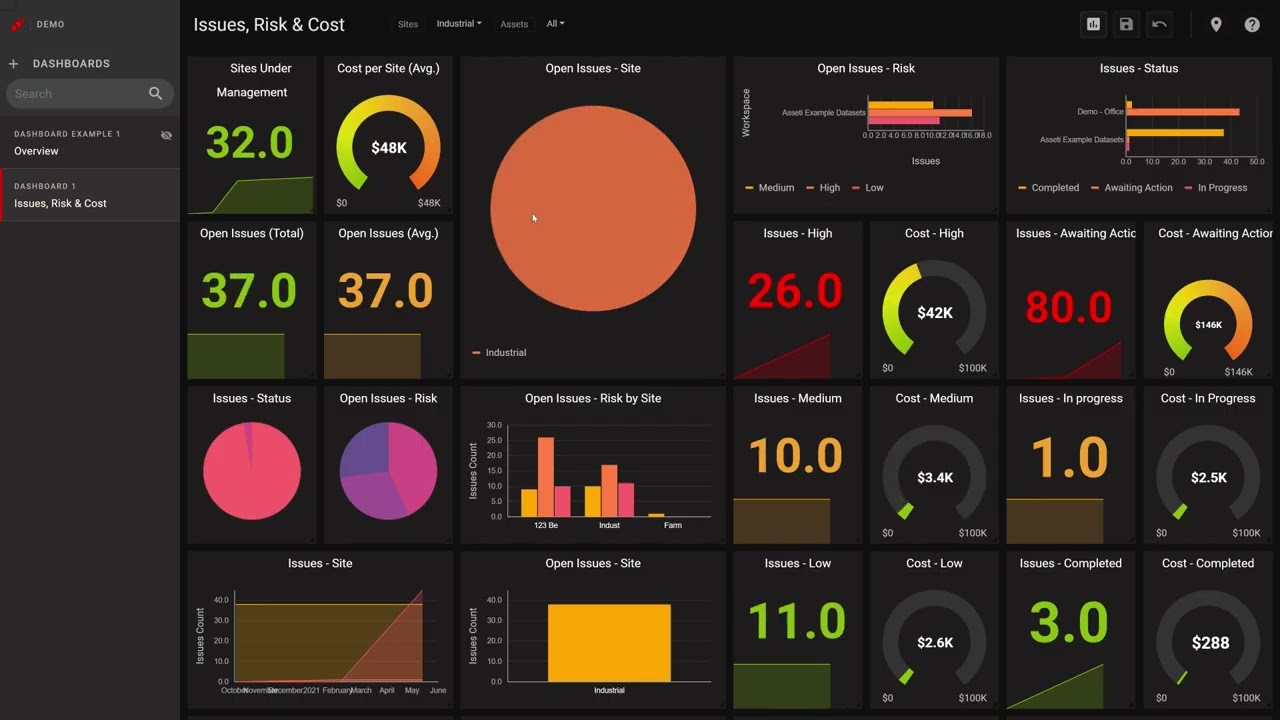Toggle visibility eye icon on Dashboard Example 1

pyautogui.click(x=166, y=135)
